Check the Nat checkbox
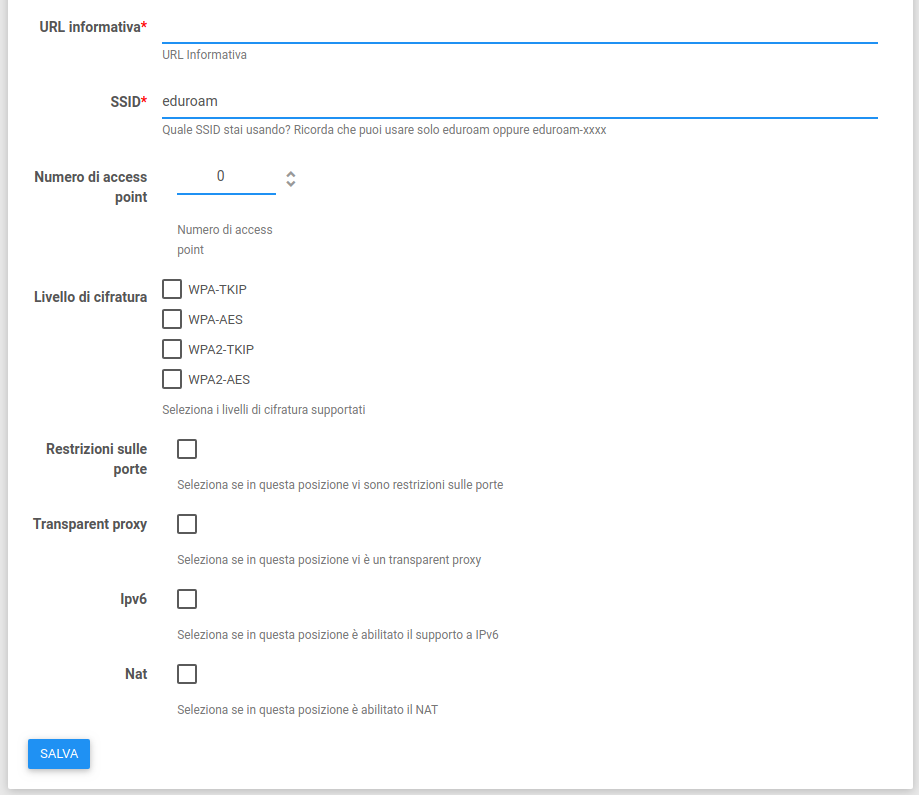The height and width of the screenshot is (795, 919). [187, 674]
